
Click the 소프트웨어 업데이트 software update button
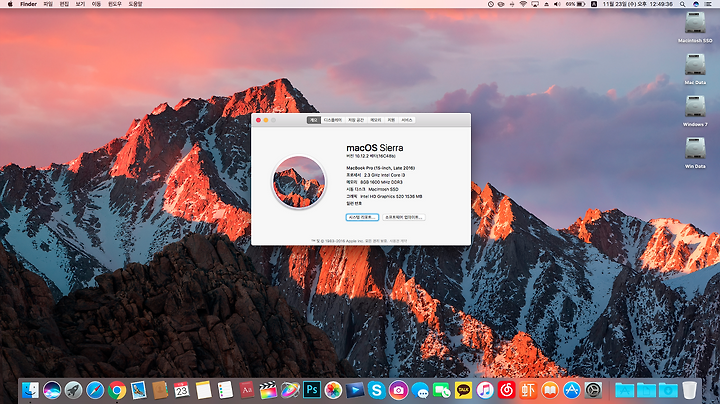click(404, 217)
